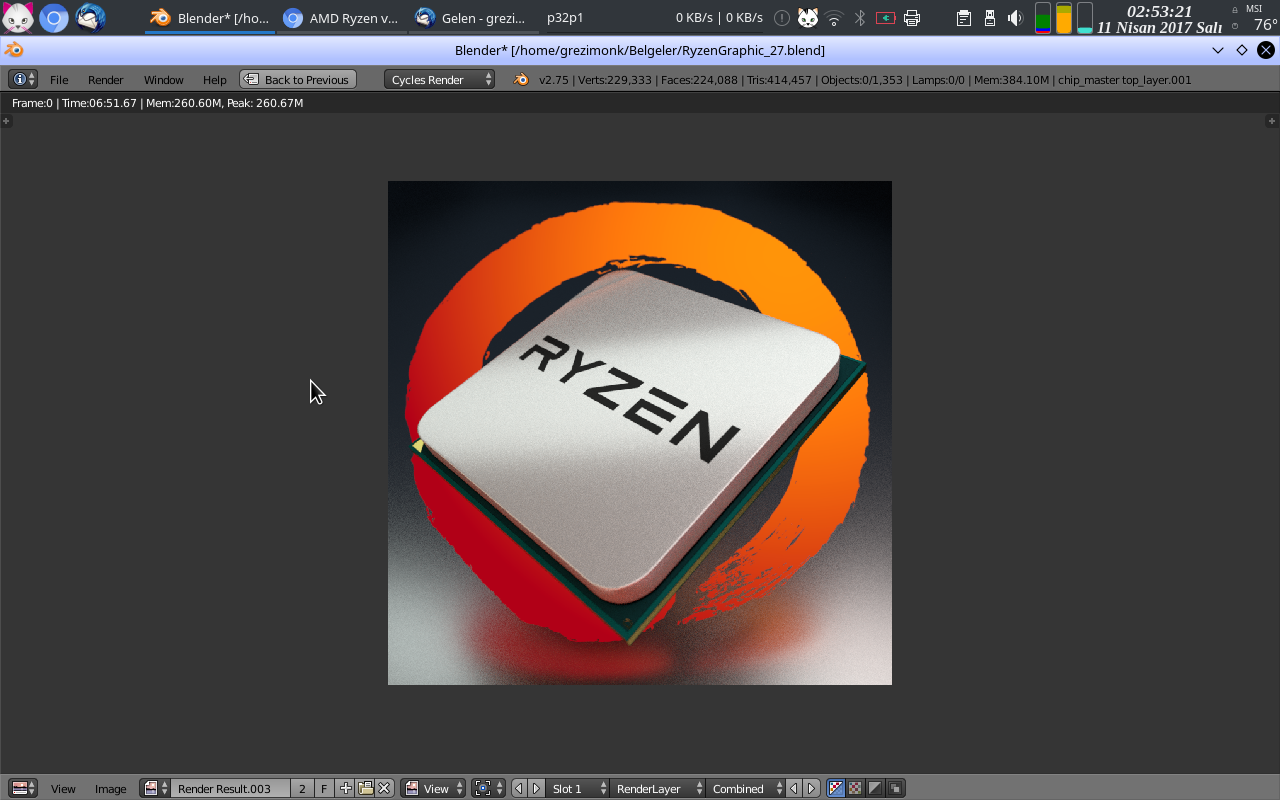The width and height of the screenshot is (1280, 800).
Task: Open the View mode dropdown
Action: point(433,788)
